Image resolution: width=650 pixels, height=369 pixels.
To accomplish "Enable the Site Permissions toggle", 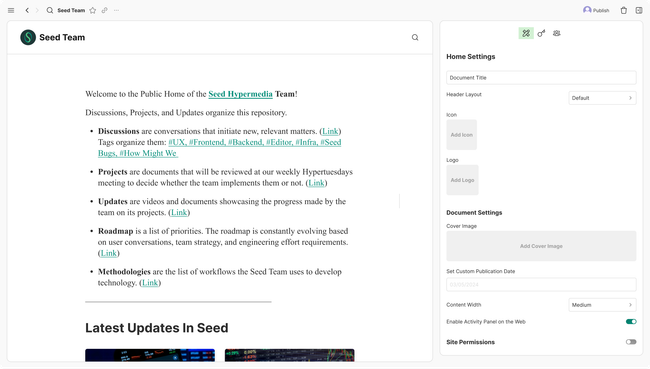I will click(x=631, y=342).
